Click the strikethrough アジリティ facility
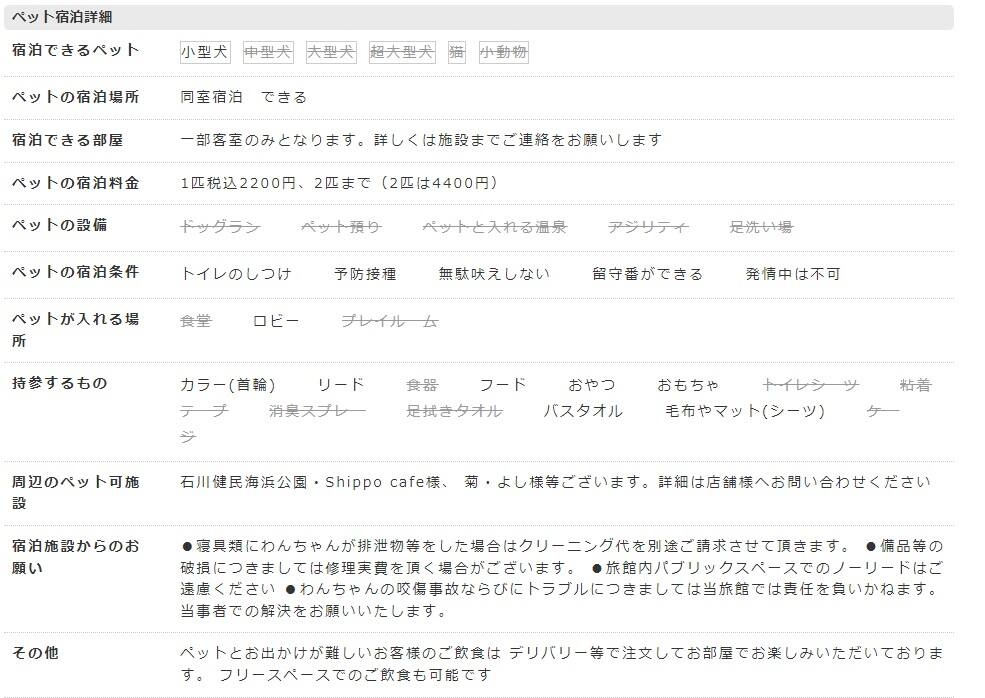Viewport: 985px width, 698px height. pyautogui.click(x=648, y=227)
